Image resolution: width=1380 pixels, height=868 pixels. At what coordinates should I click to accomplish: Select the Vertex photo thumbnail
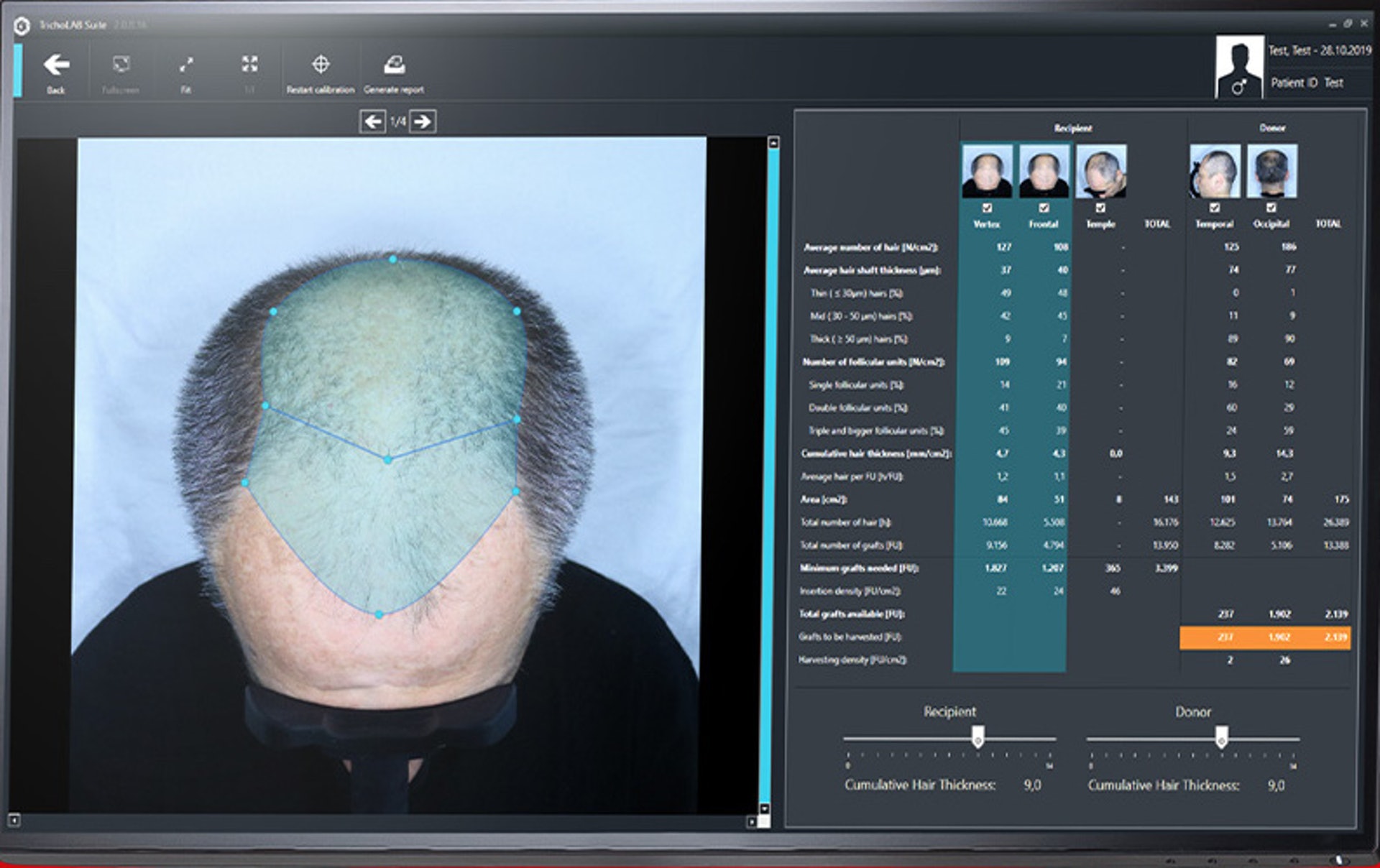(987, 171)
